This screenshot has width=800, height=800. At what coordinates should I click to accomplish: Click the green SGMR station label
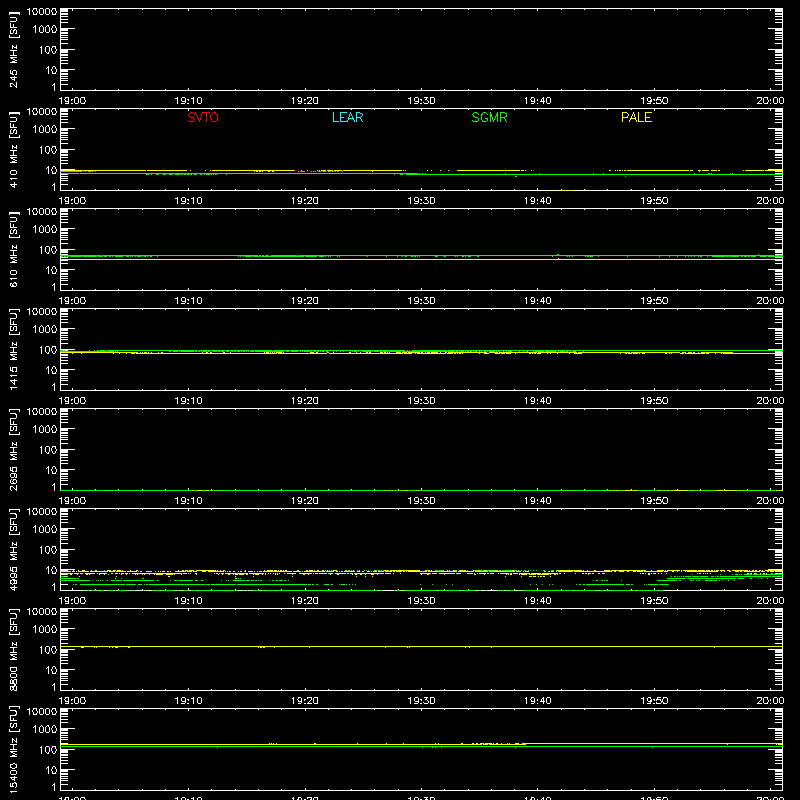pyautogui.click(x=489, y=117)
